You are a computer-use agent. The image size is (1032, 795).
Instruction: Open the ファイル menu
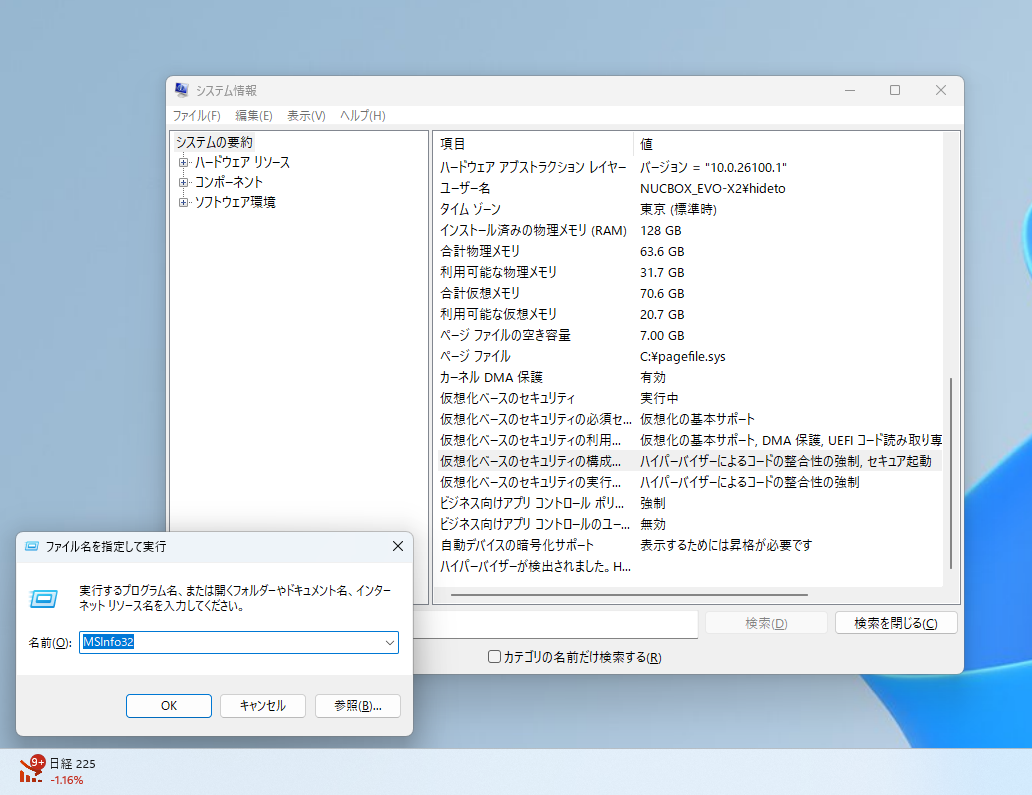pyautogui.click(x=196, y=115)
